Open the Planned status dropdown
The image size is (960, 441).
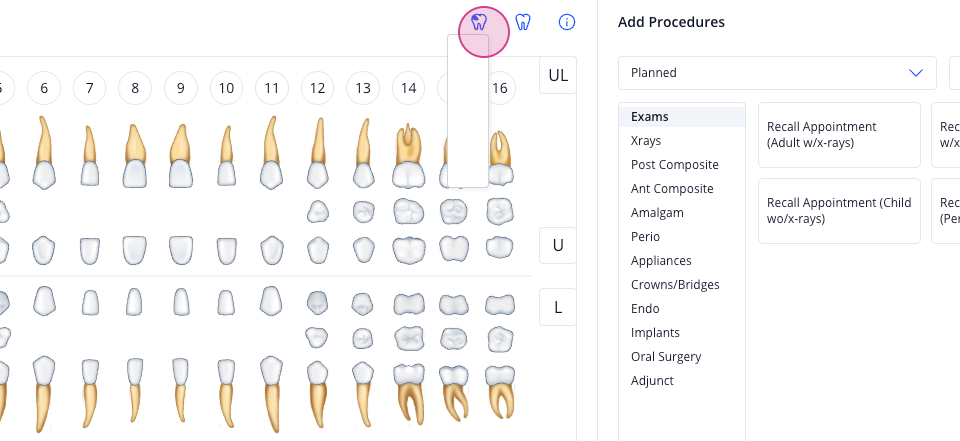click(778, 73)
